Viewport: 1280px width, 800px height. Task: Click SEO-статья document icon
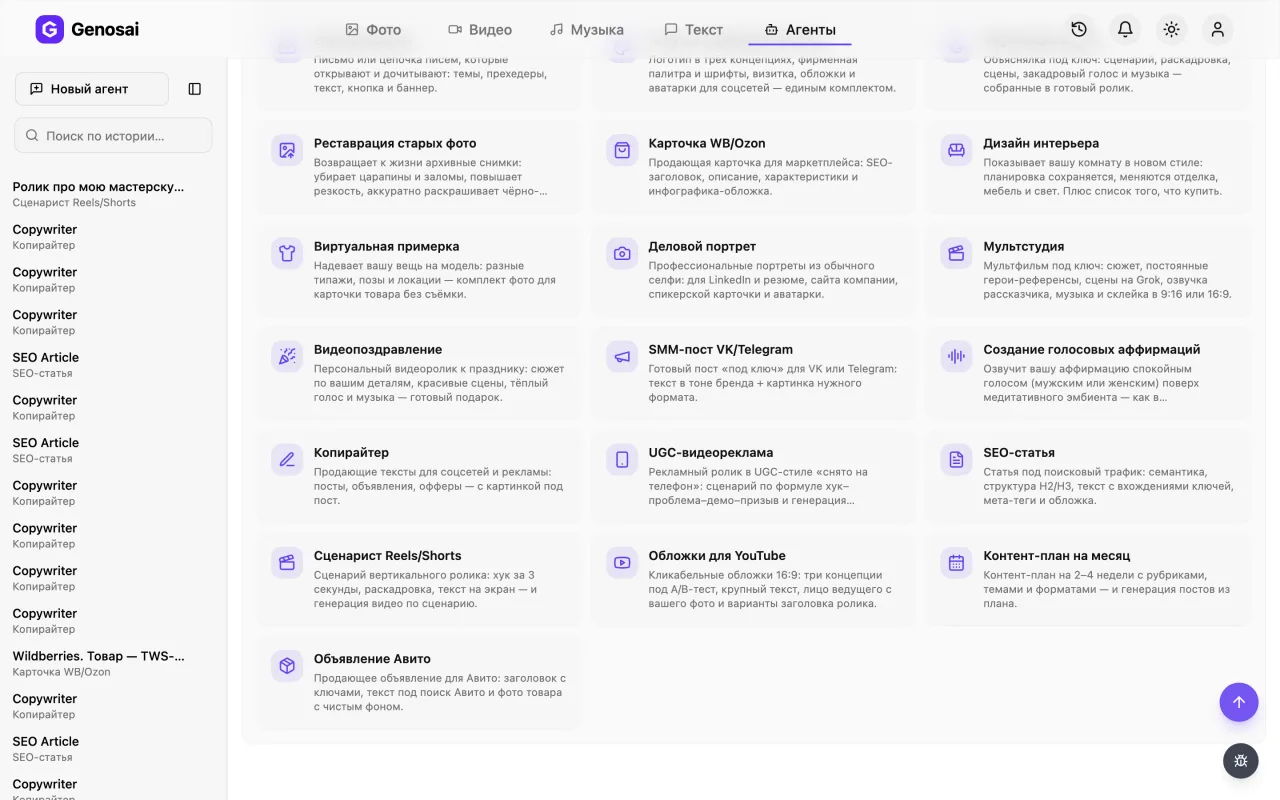coord(957,460)
